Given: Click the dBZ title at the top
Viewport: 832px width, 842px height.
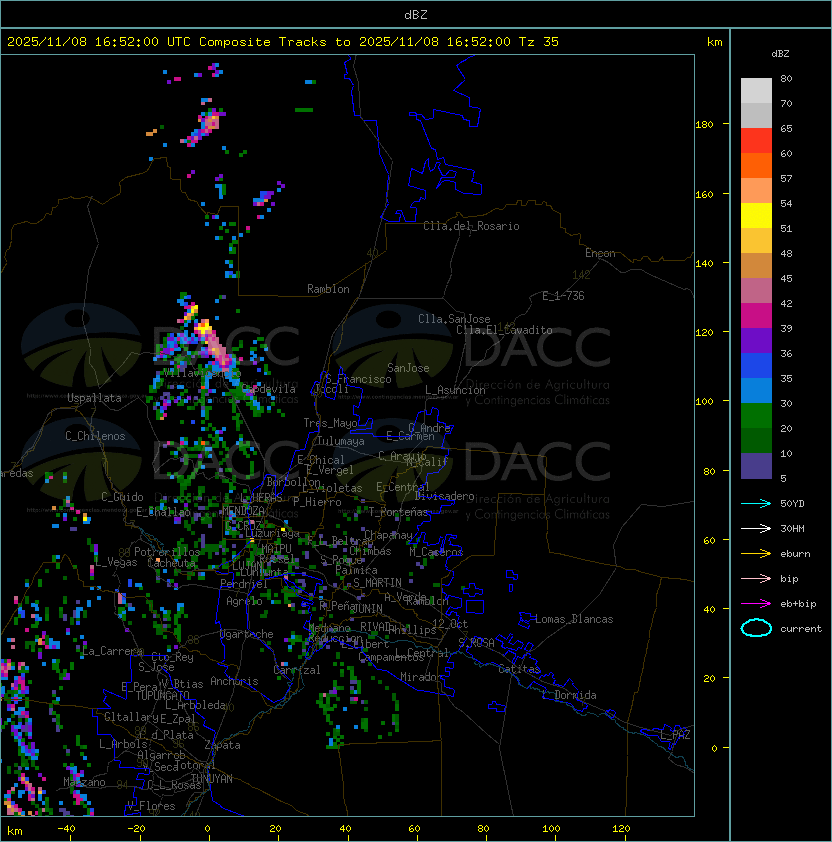Looking at the screenshot, I should click(416, 14).
